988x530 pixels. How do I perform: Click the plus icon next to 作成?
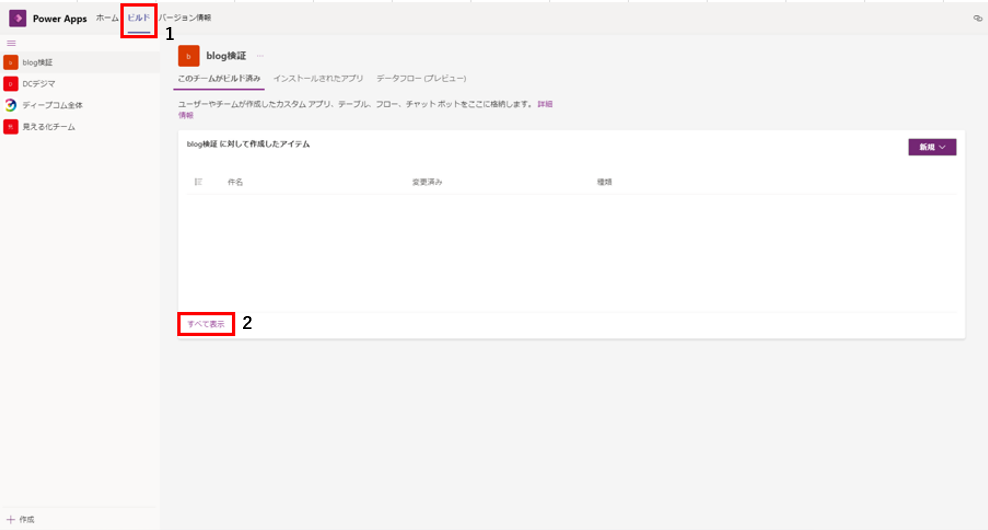(10, 519)
